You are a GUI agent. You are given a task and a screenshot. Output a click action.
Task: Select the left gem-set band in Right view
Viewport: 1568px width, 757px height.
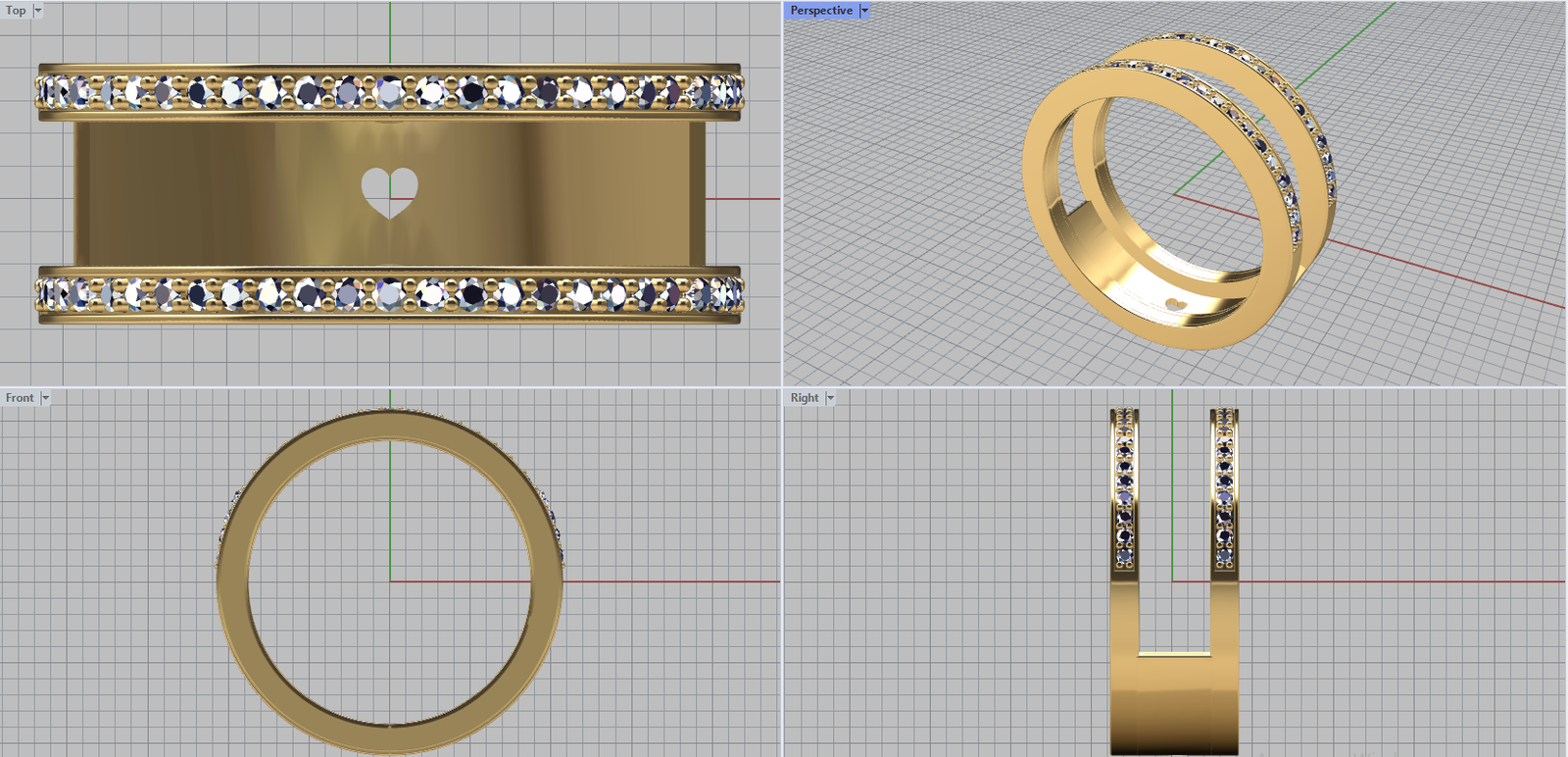click(x=1124, y=490)
